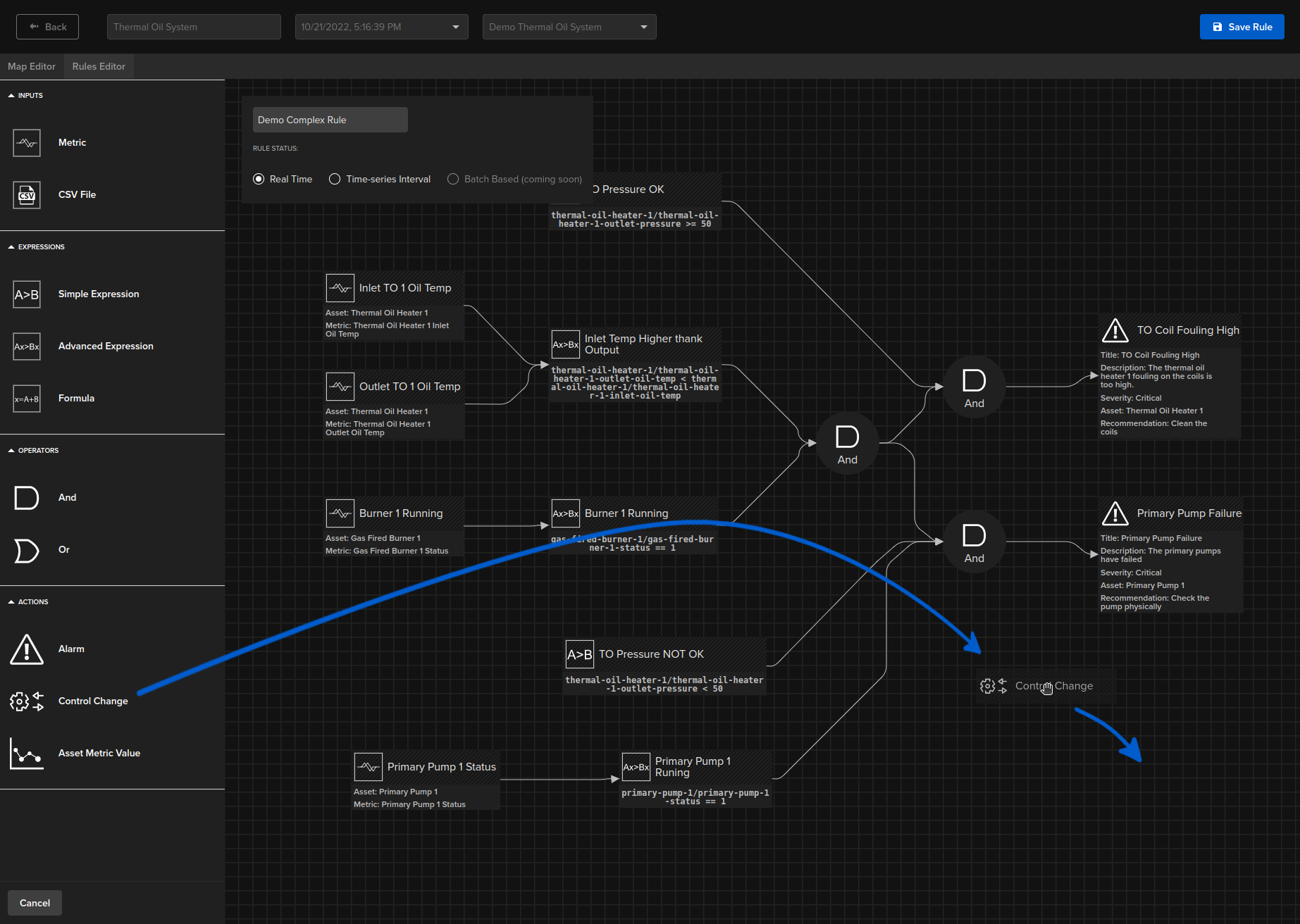
Task: Click the Demo Complex Rule name field
Action: [x=330, y=120]
